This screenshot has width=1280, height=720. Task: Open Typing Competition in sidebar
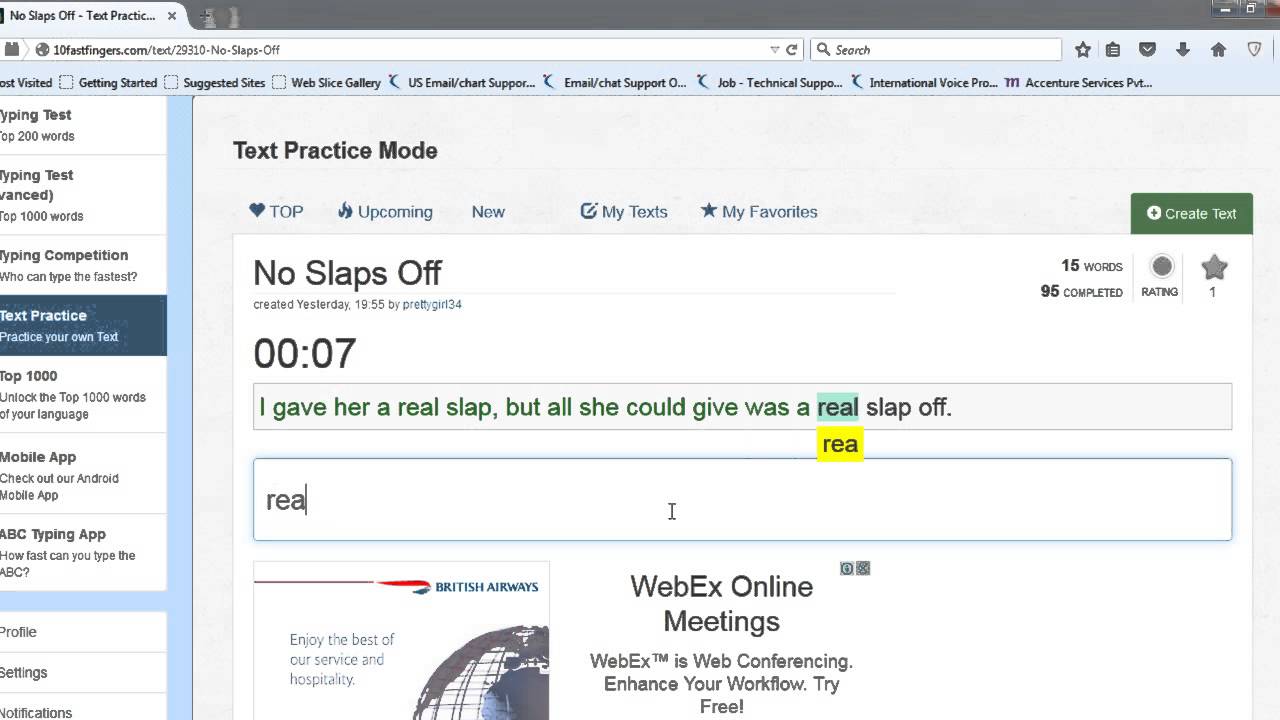click(83, 265)
